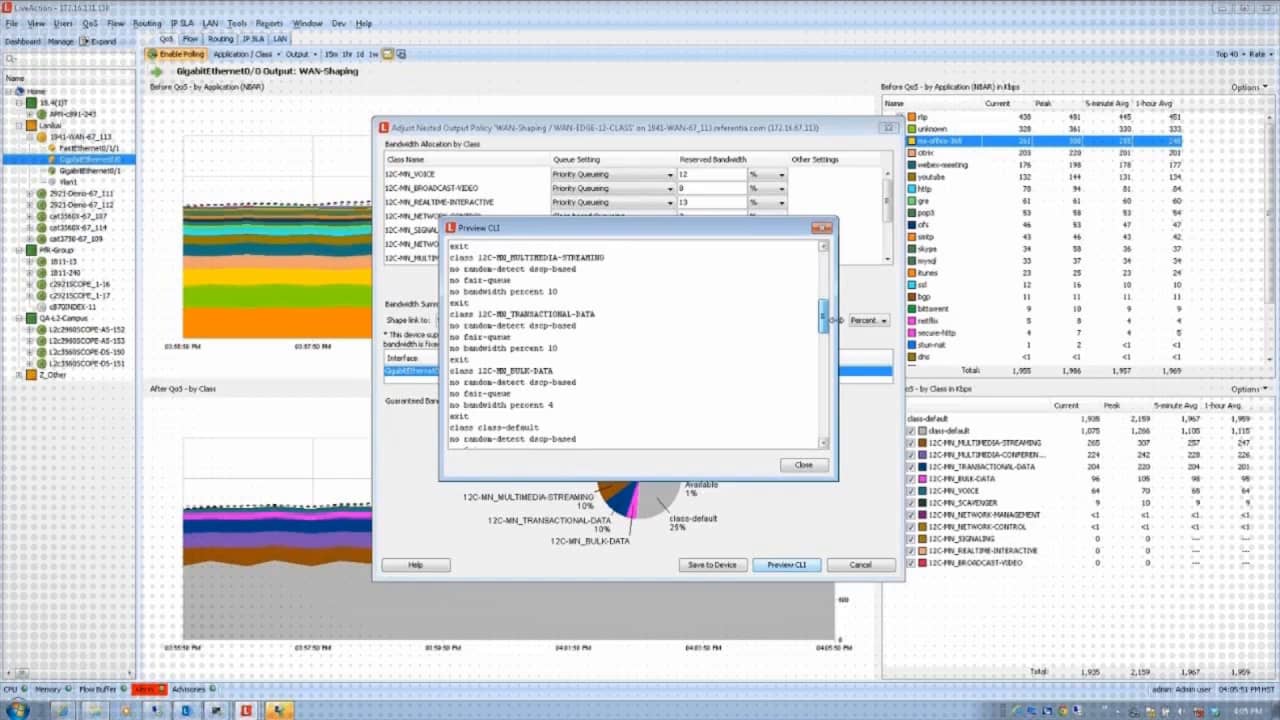Viewport: 1280px width, 720px height.
Task: Click the Dashboard button in top-left toolbar
Action: pos(23,42)
